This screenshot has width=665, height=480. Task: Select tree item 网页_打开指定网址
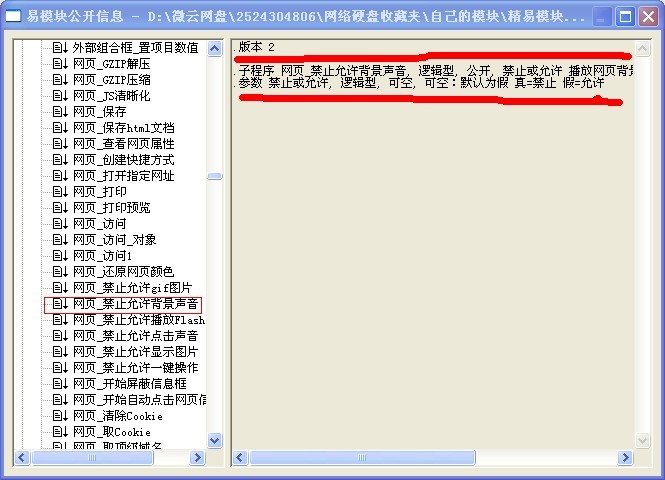pyautogui.click(x=123, y=176)
